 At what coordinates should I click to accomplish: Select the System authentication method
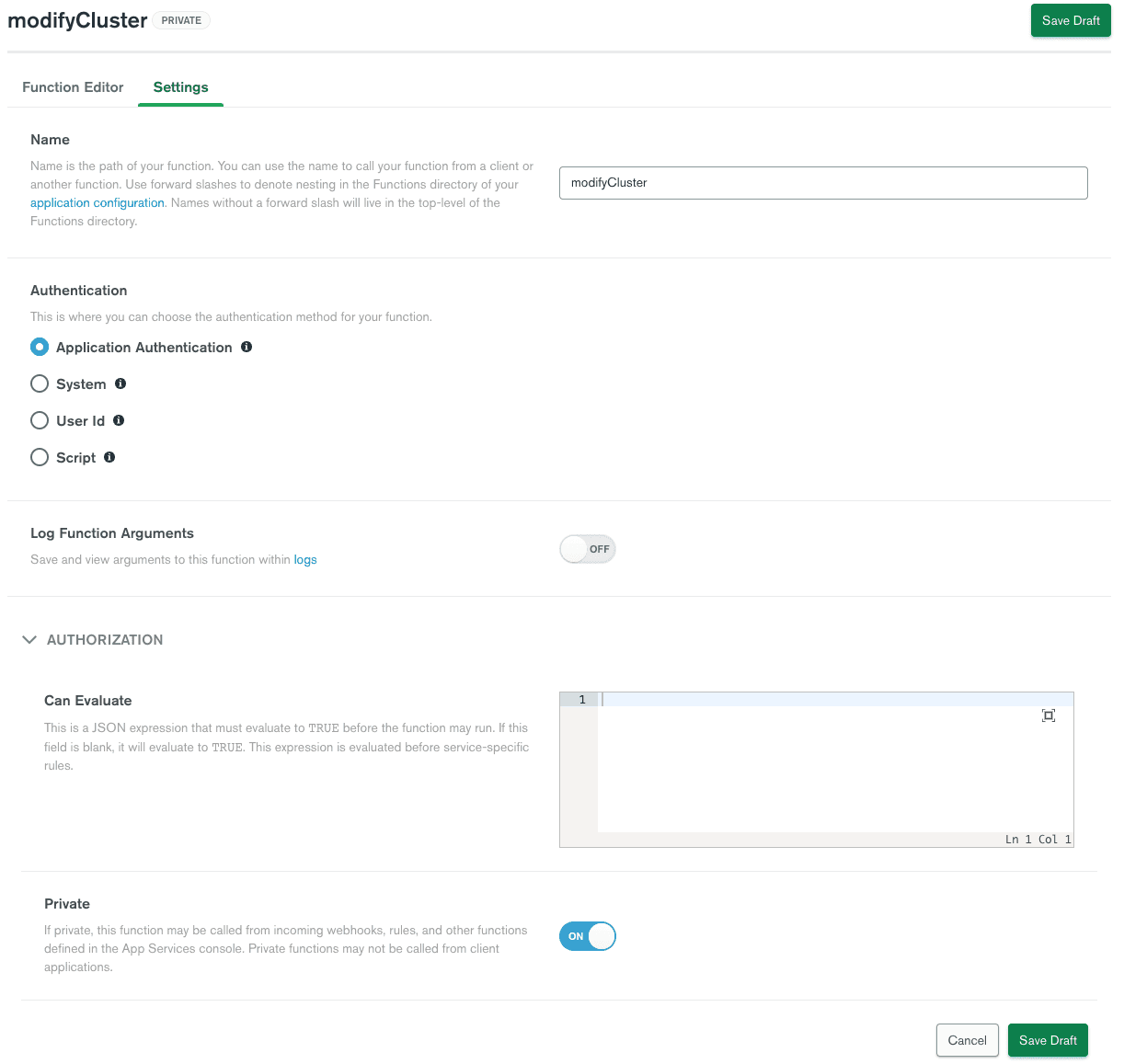click(x=40, y=383)
